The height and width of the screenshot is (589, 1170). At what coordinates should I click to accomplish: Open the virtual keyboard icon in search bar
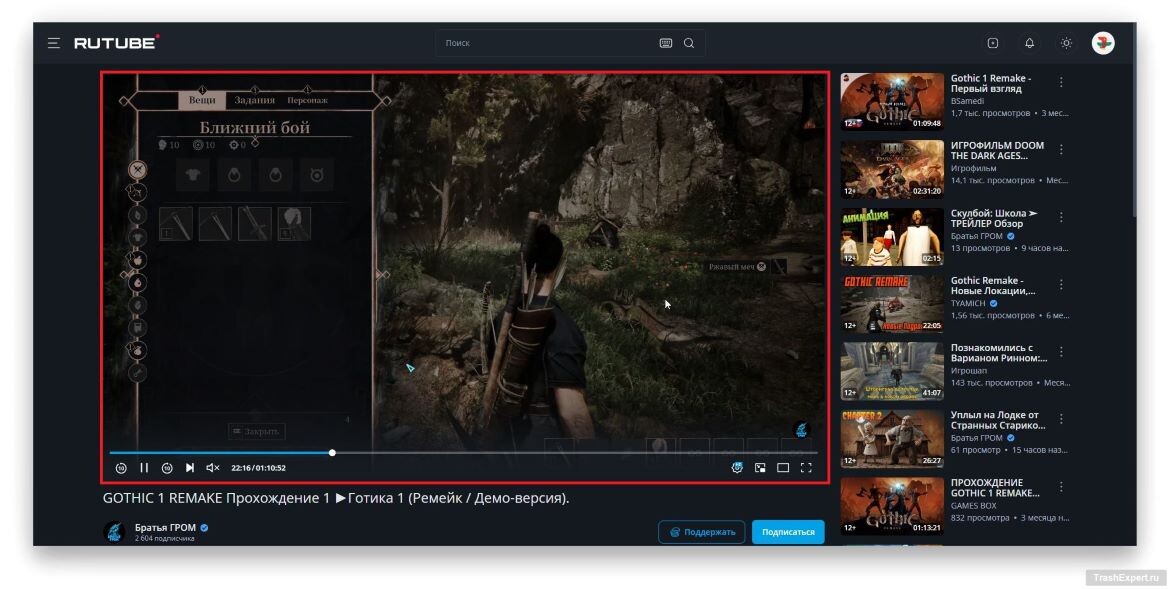[666, 43]
